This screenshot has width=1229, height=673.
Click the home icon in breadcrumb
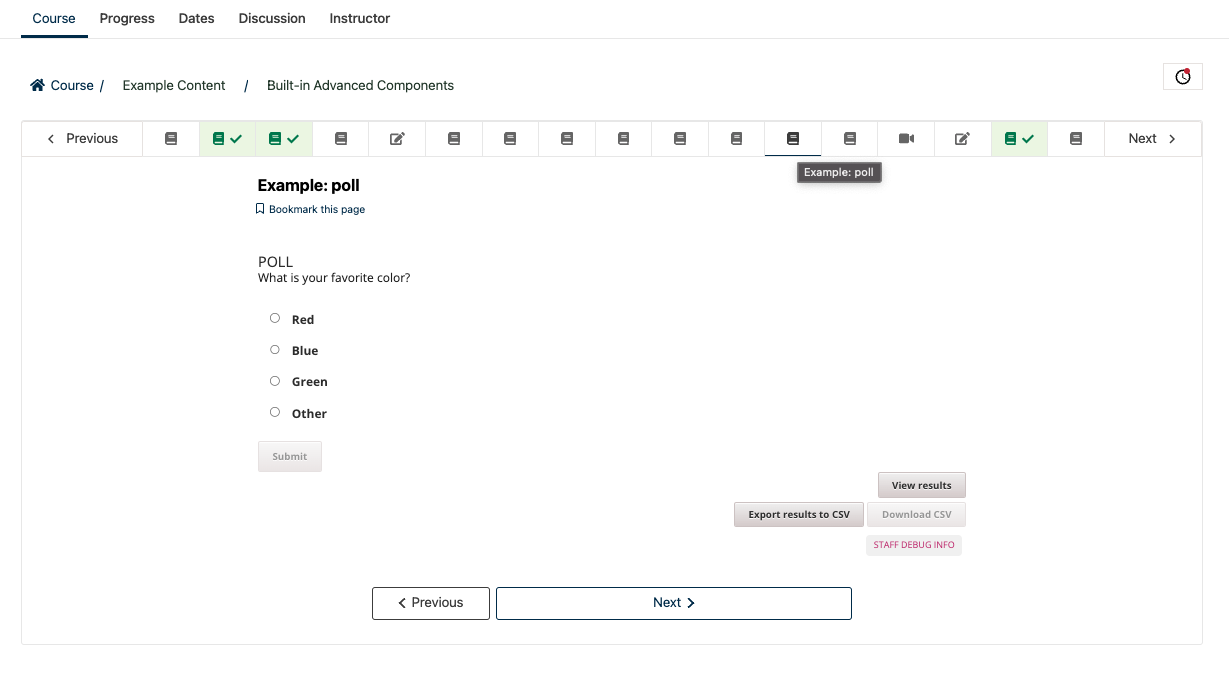pos(38,85)
